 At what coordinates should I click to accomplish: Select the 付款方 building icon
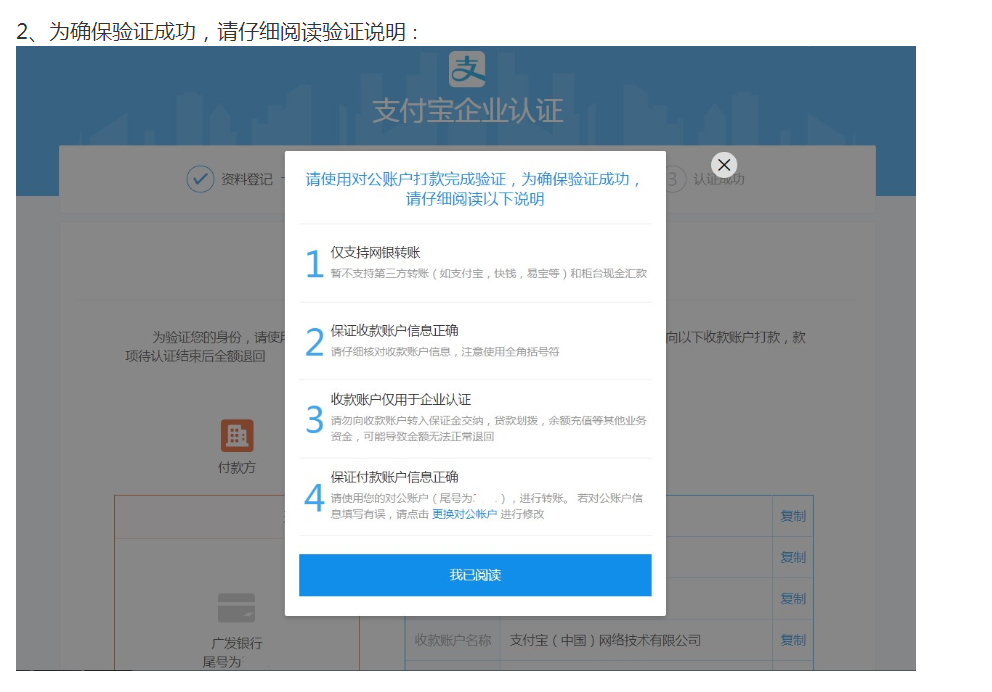click(x=237, y=435)
